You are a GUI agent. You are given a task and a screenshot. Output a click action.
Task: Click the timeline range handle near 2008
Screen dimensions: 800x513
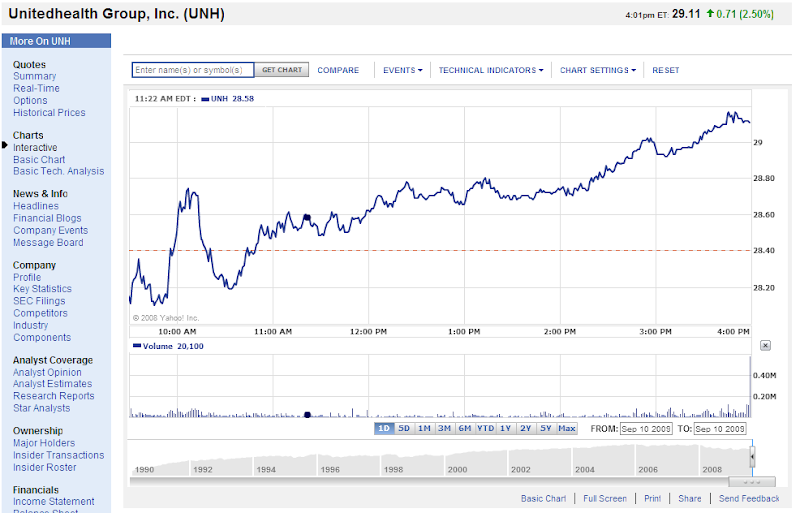click(752, 456)
